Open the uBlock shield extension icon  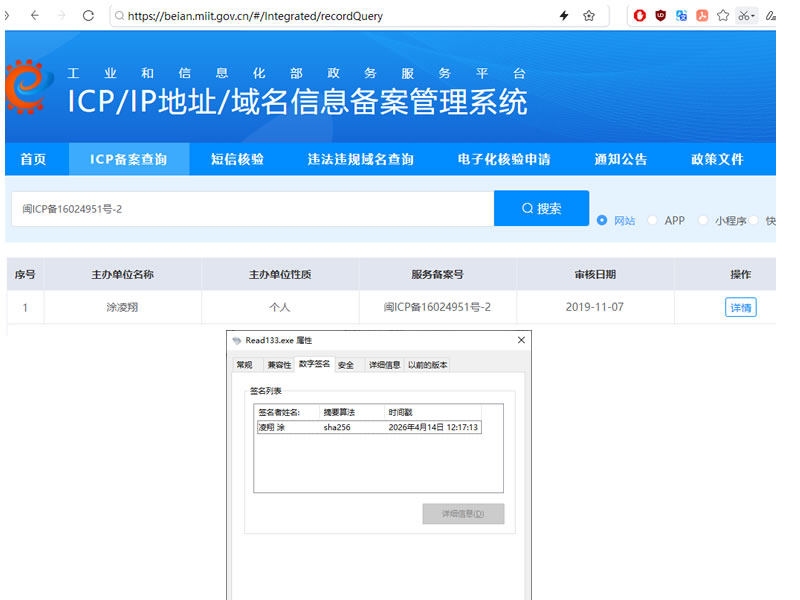(661, 16)
